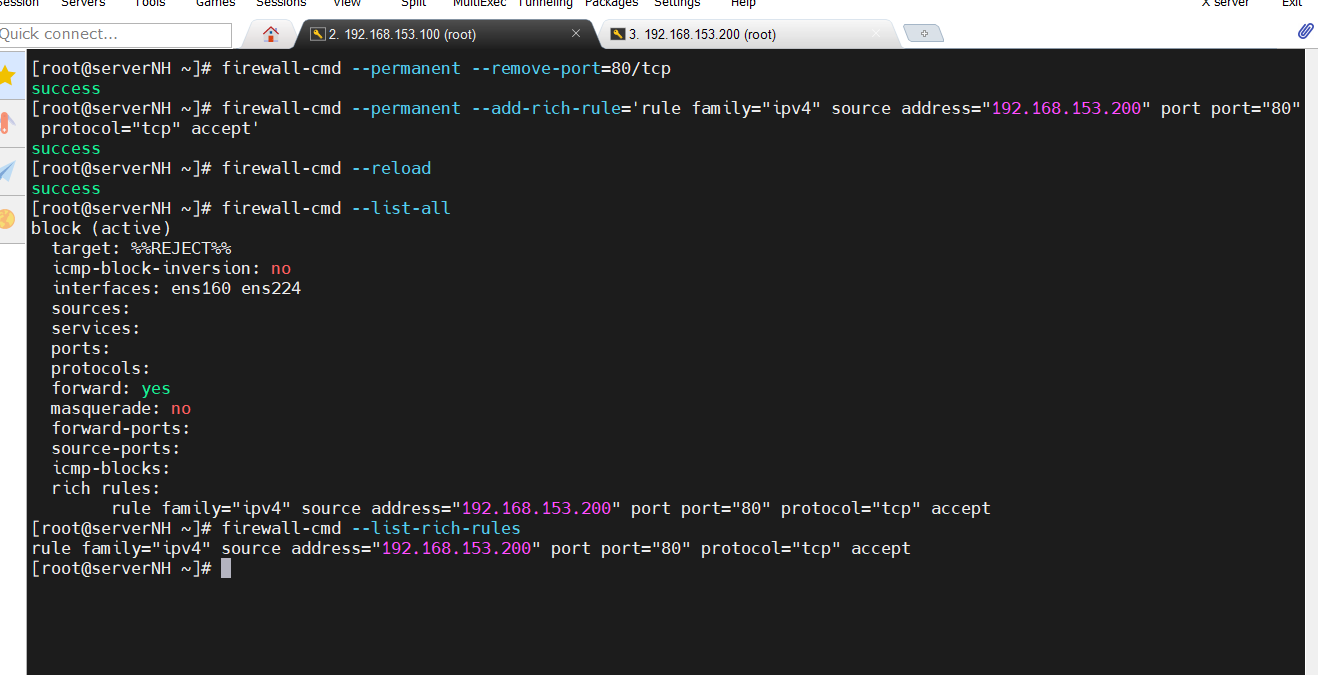Screen dimensions: 1318x675
Task: Click 'interfaces: ens160 ens224' line
Action: [x=176, y=288]
